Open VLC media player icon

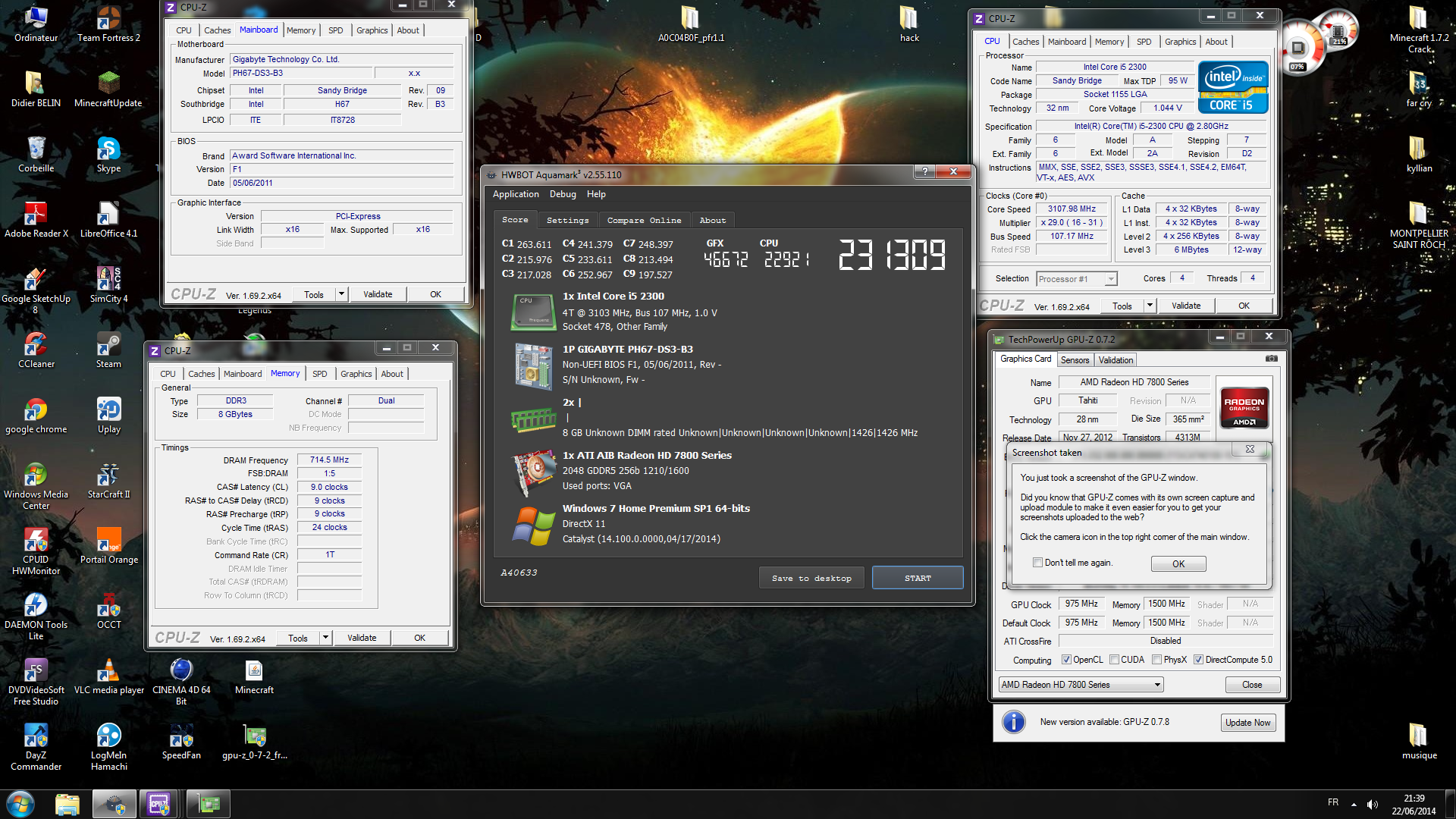pyautogui.click(x=108, y=676)
